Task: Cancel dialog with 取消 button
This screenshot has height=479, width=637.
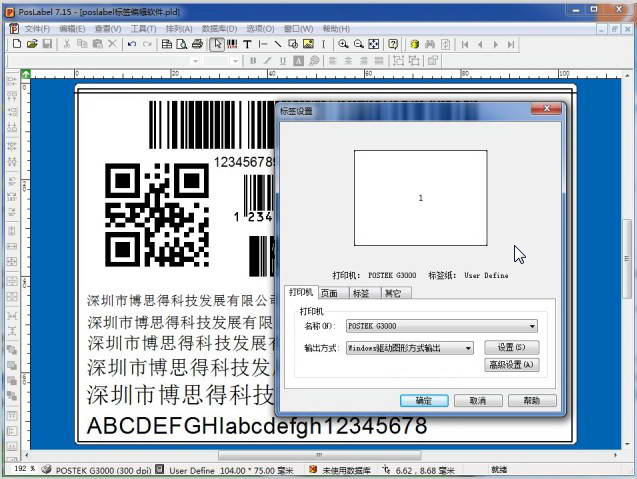Action: [478, 401]
